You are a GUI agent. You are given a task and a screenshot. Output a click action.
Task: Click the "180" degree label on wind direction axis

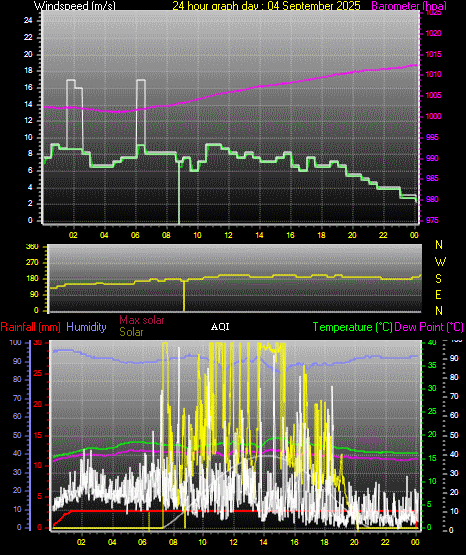click(x=33, y=279)
